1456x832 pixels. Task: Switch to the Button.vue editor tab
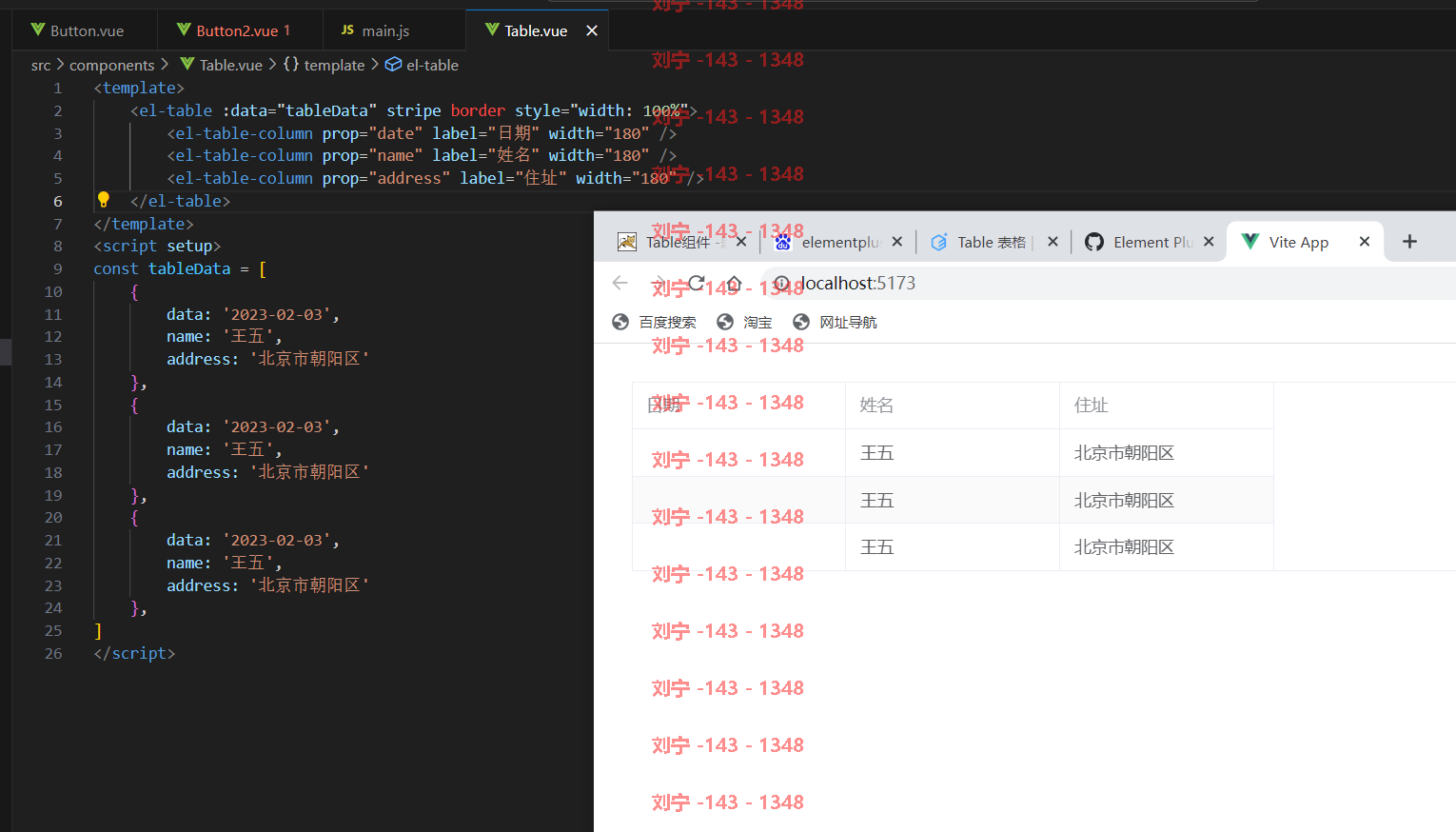tap(86, 30)
